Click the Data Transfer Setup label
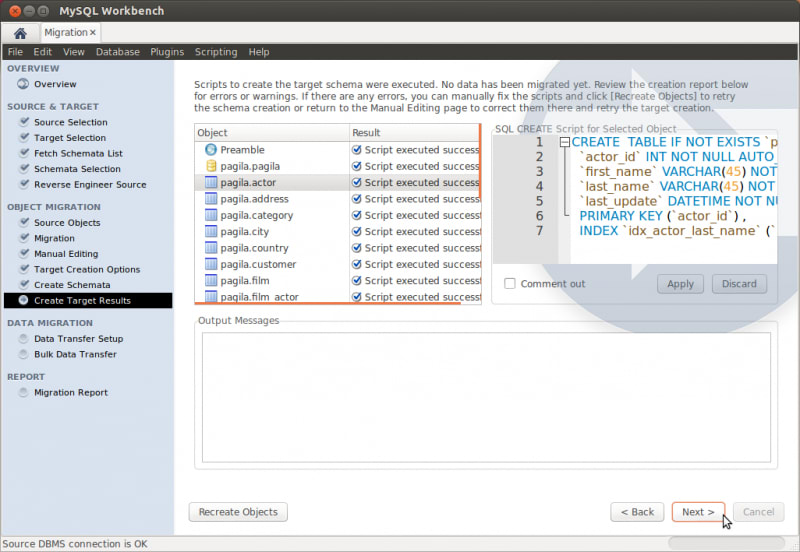Viewport: 800px width, 552px height. 79,339
